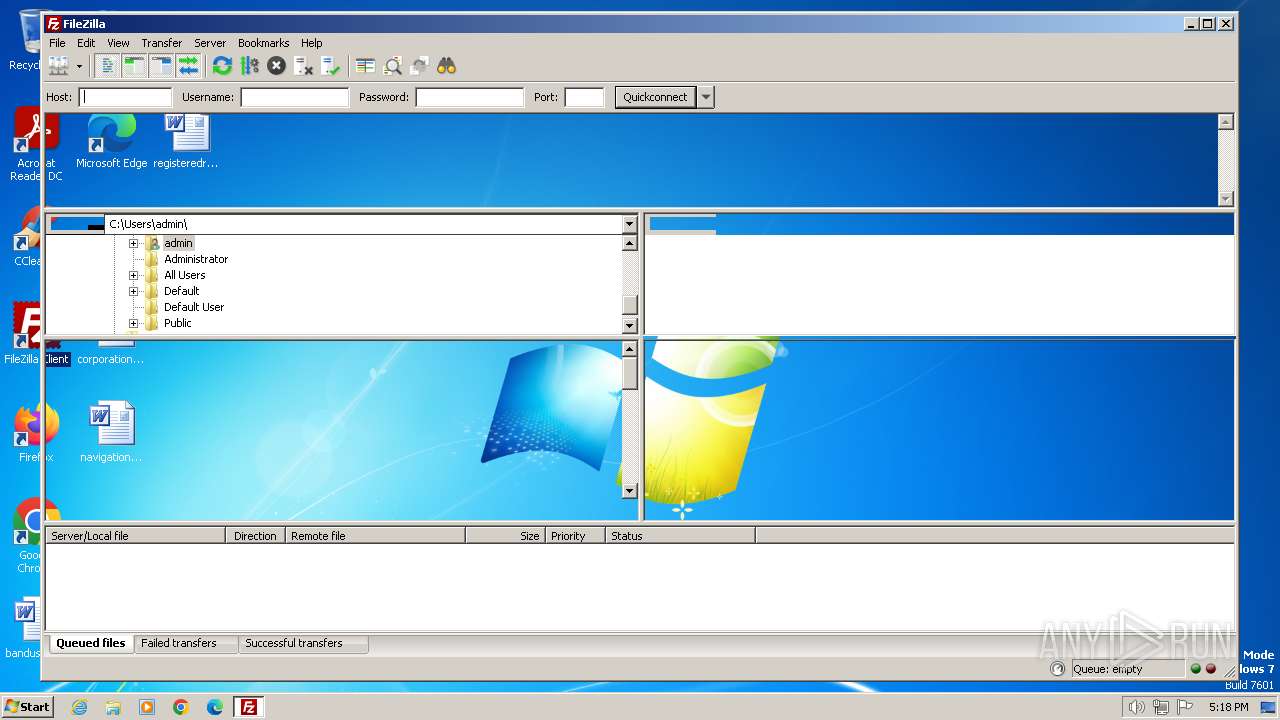Expand the admin folder node
Screen dimensions: 1280x720
click(133, 243)
